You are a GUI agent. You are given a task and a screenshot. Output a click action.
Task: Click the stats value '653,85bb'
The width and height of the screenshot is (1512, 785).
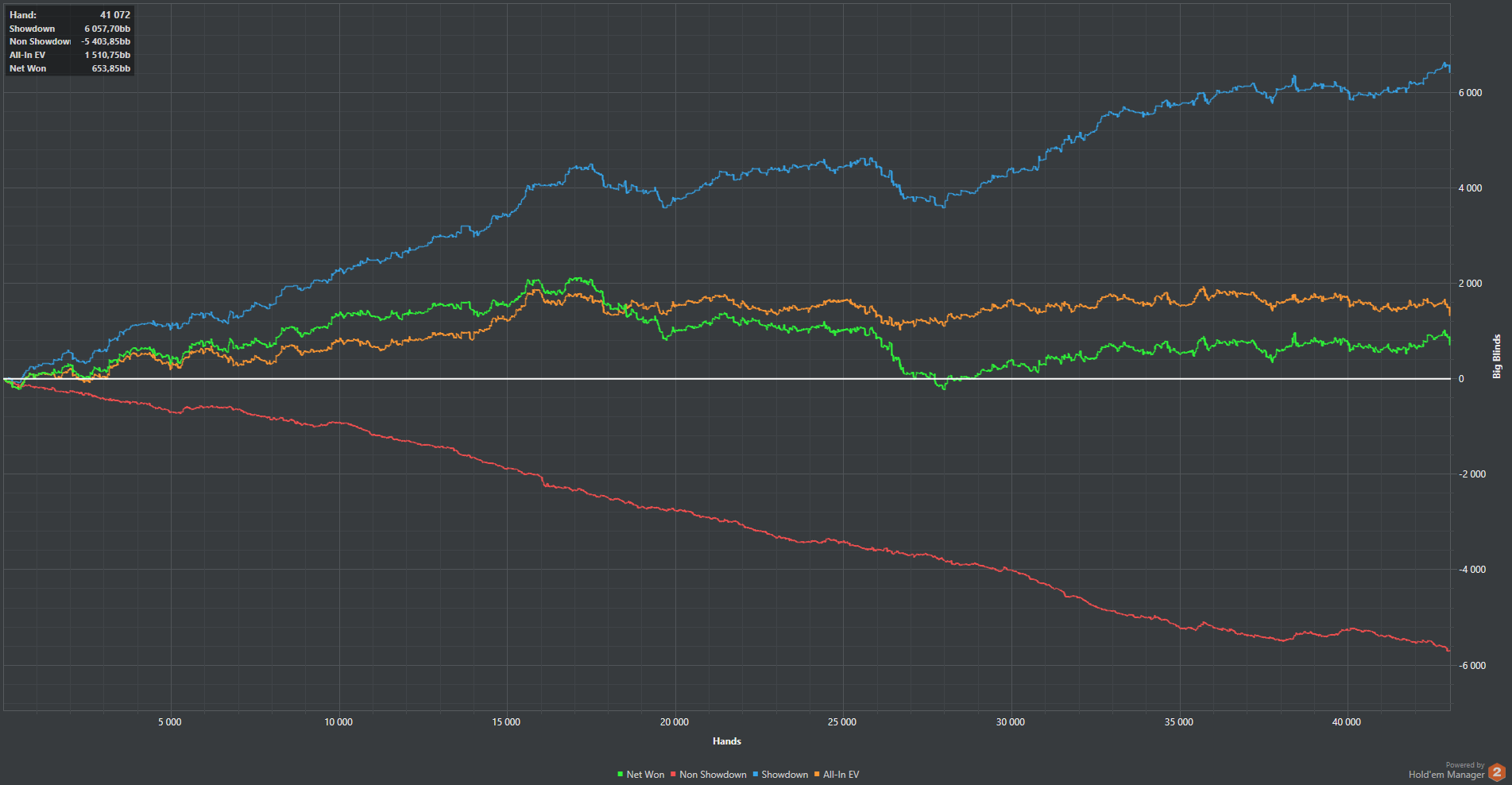pyautogui.click(x=111, y=68)
